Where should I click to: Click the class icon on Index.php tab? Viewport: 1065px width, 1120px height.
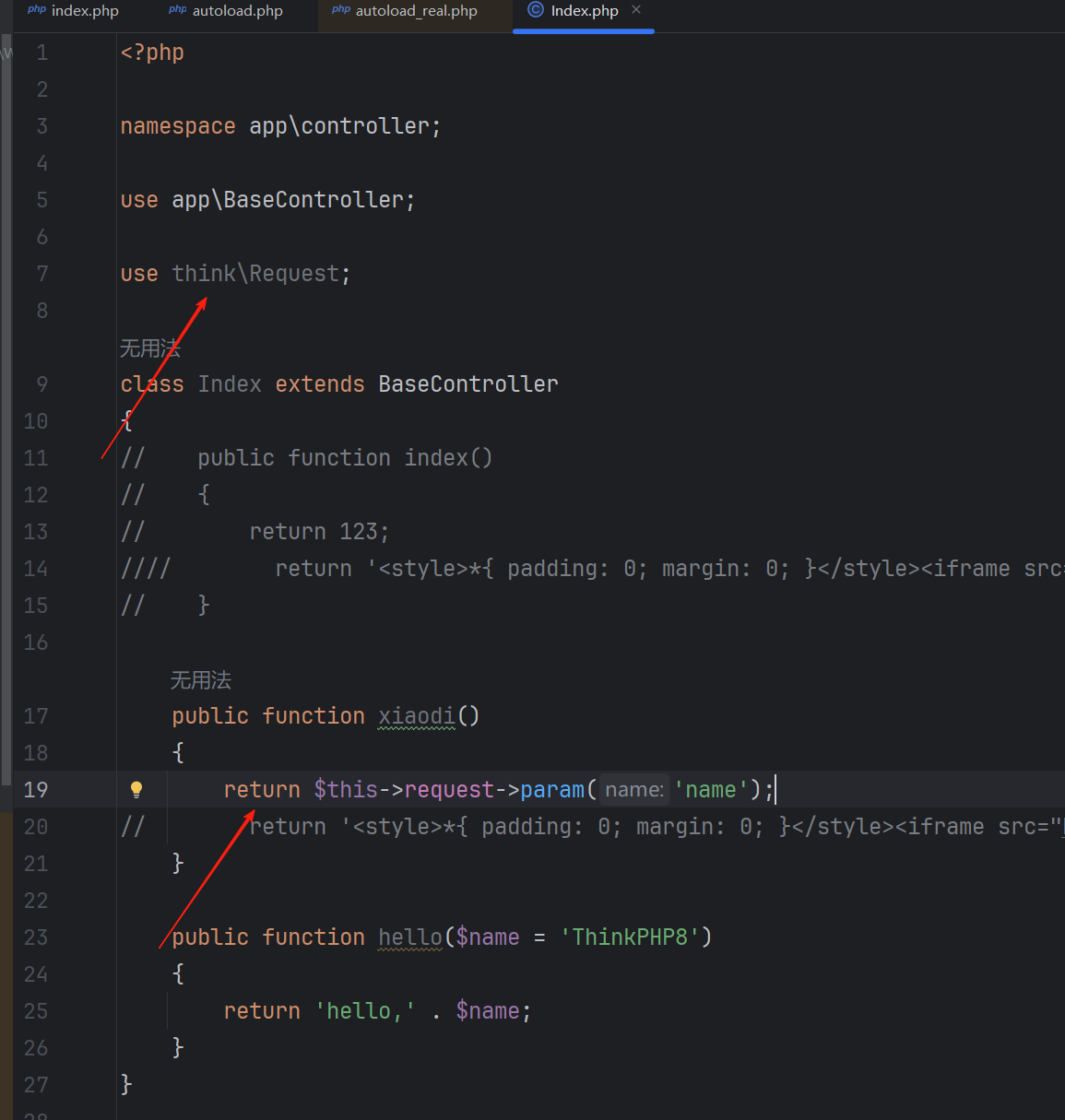tap(536, 10)
